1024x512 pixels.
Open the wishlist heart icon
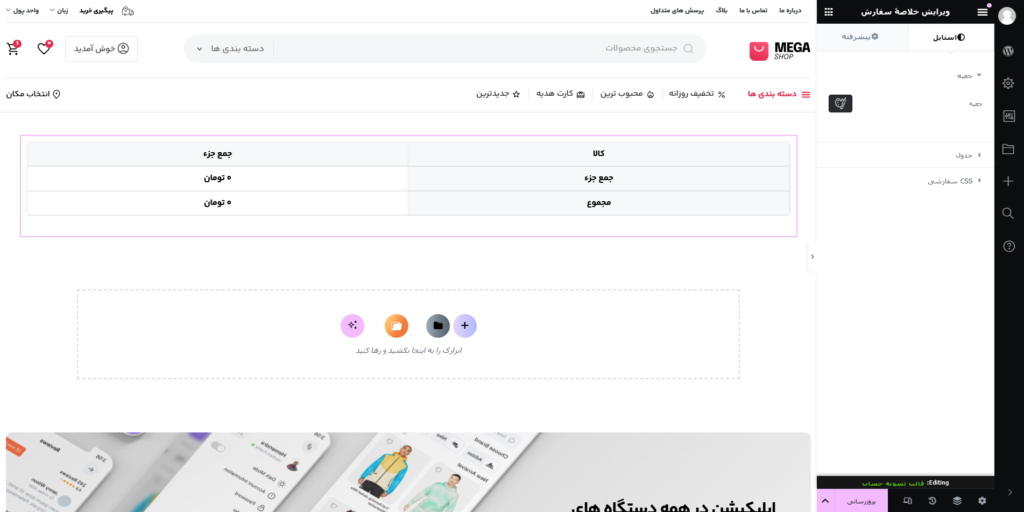coord(44,48)
